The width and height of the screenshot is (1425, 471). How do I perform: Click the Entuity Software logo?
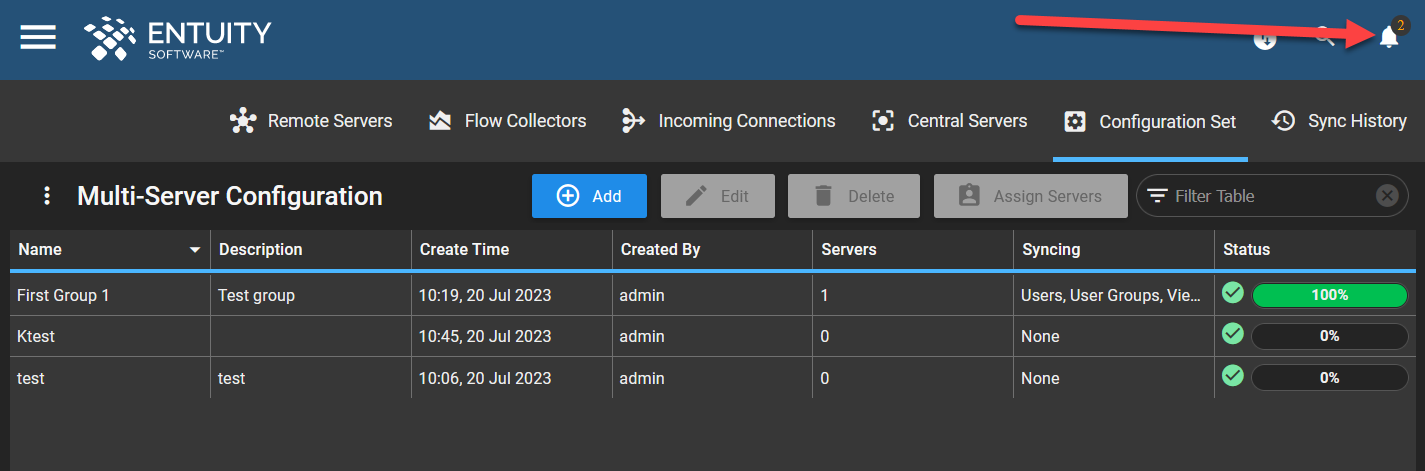click(x=178, y=38)
